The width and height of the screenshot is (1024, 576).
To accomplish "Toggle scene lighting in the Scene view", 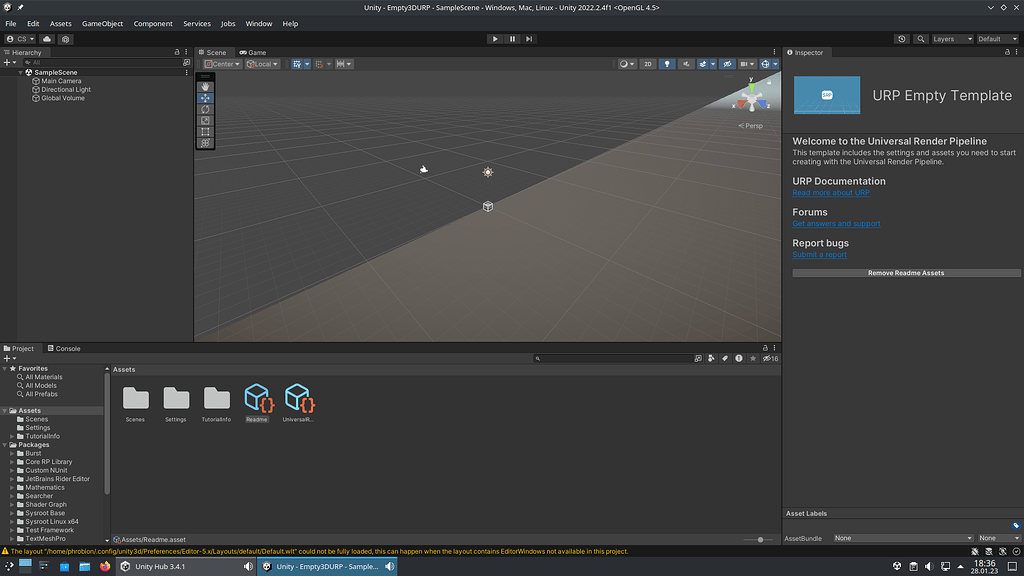I will [667, 63].
